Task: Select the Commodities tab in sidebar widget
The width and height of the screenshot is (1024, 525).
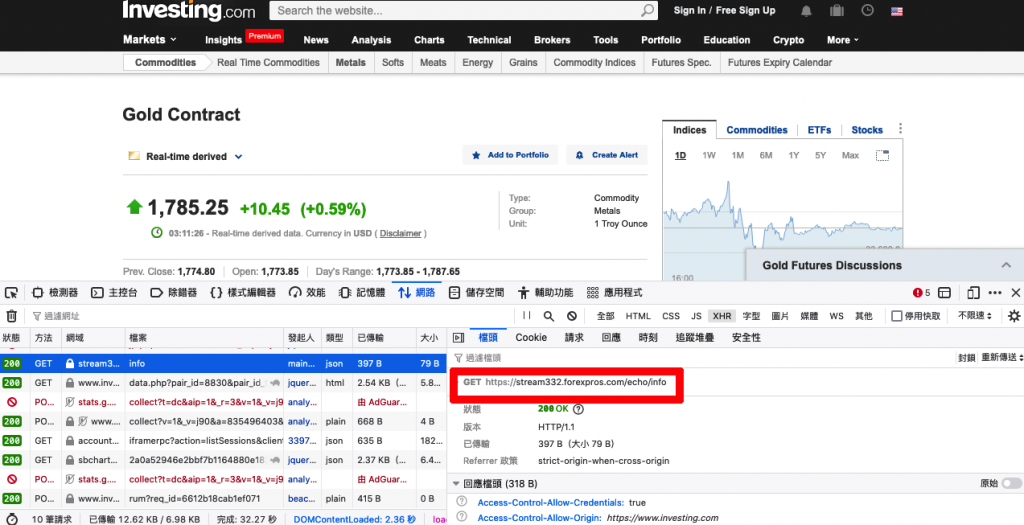Action: click(x=757, y=130)
